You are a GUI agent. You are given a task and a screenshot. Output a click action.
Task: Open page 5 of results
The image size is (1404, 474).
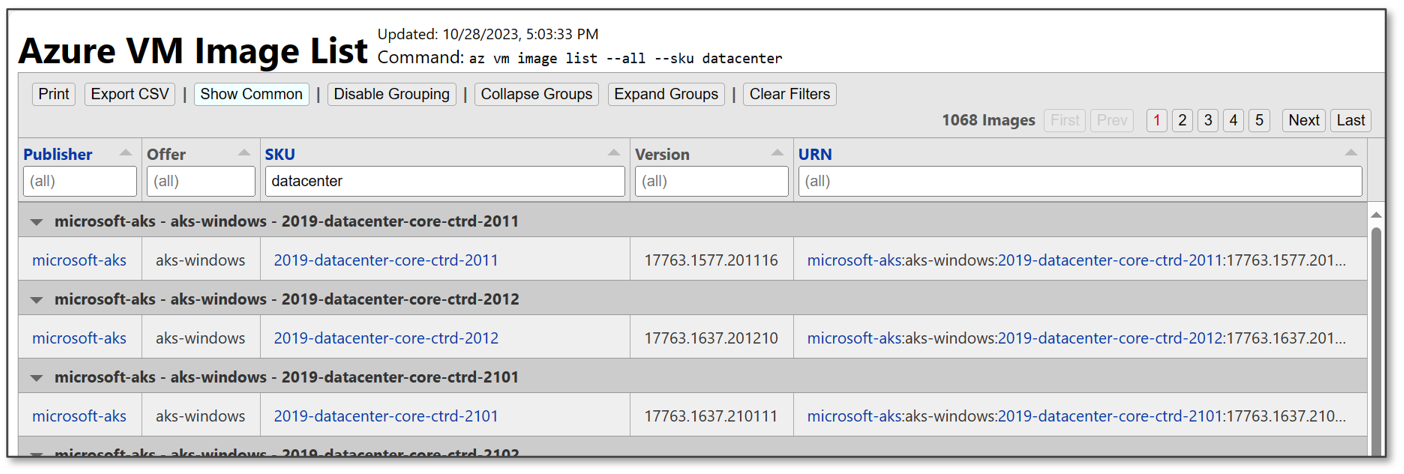(x=1259, y=120)
